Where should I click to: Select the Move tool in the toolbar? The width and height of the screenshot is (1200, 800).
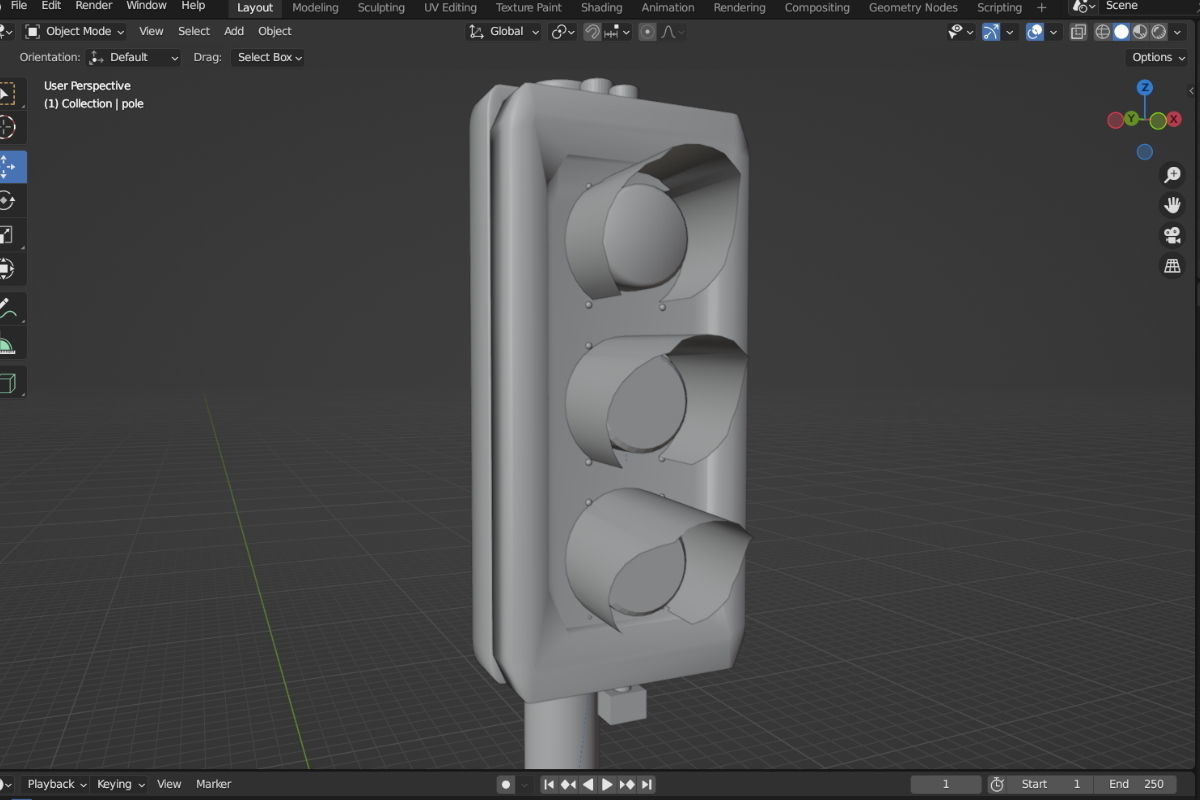point(12,167)
